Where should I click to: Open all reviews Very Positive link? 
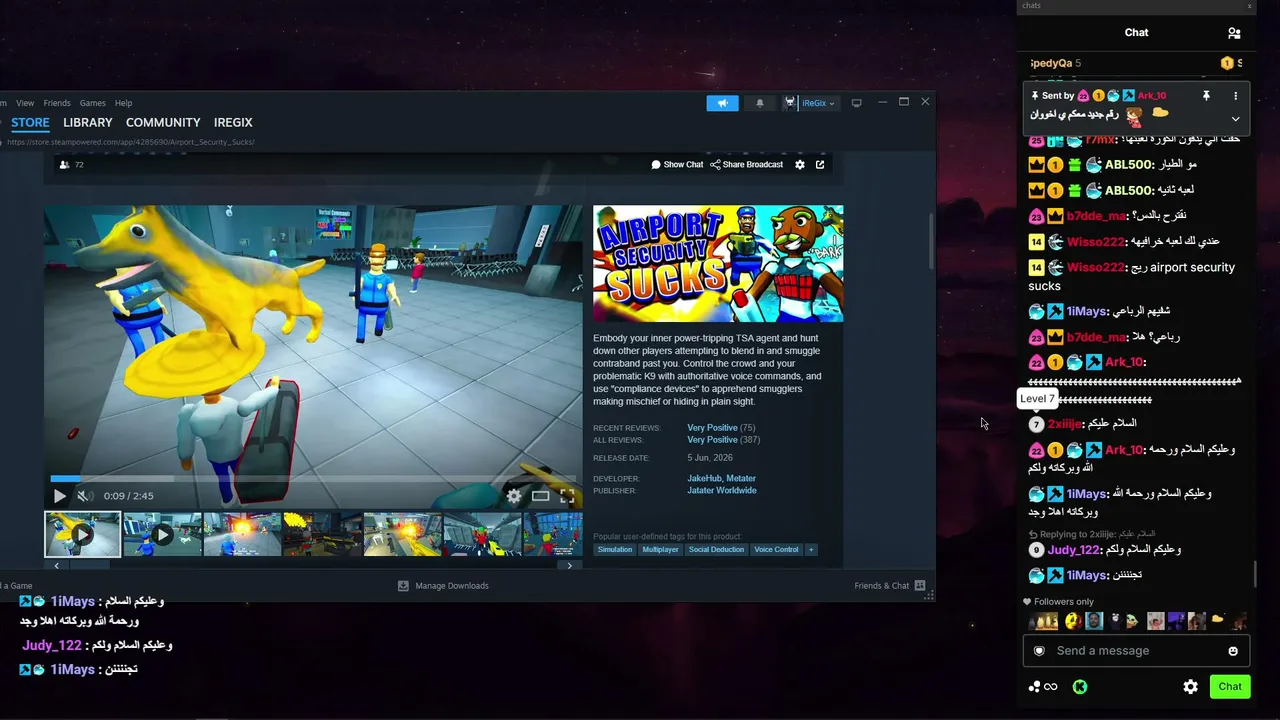[x=712, y=440]
